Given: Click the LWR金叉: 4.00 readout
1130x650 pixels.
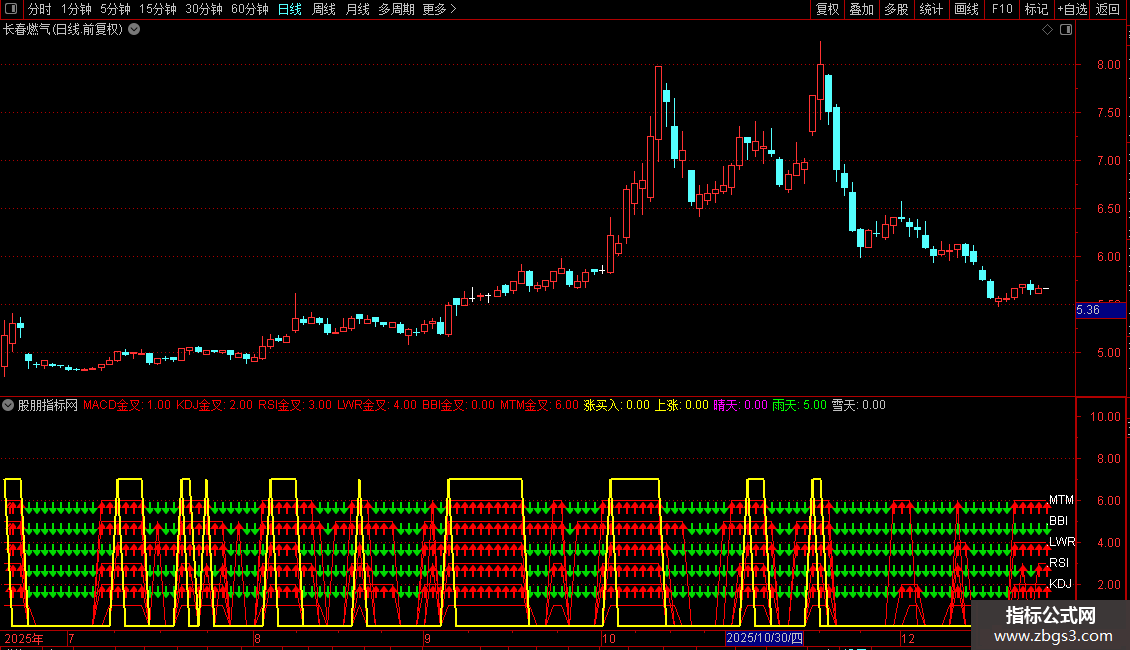Looking at the screenshot, I should click(x=377, y=405).
